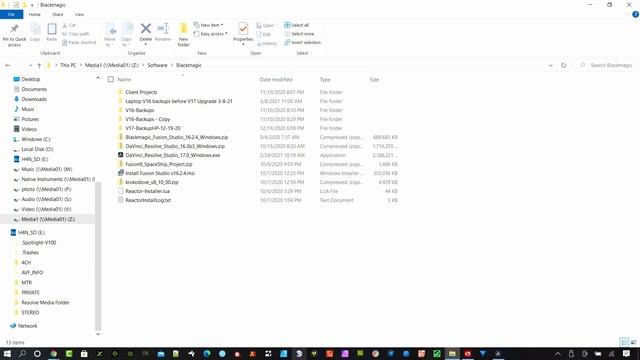Open Downloads in navigation pane
Screen dimensions: 640x360
(x=34, y=99)
